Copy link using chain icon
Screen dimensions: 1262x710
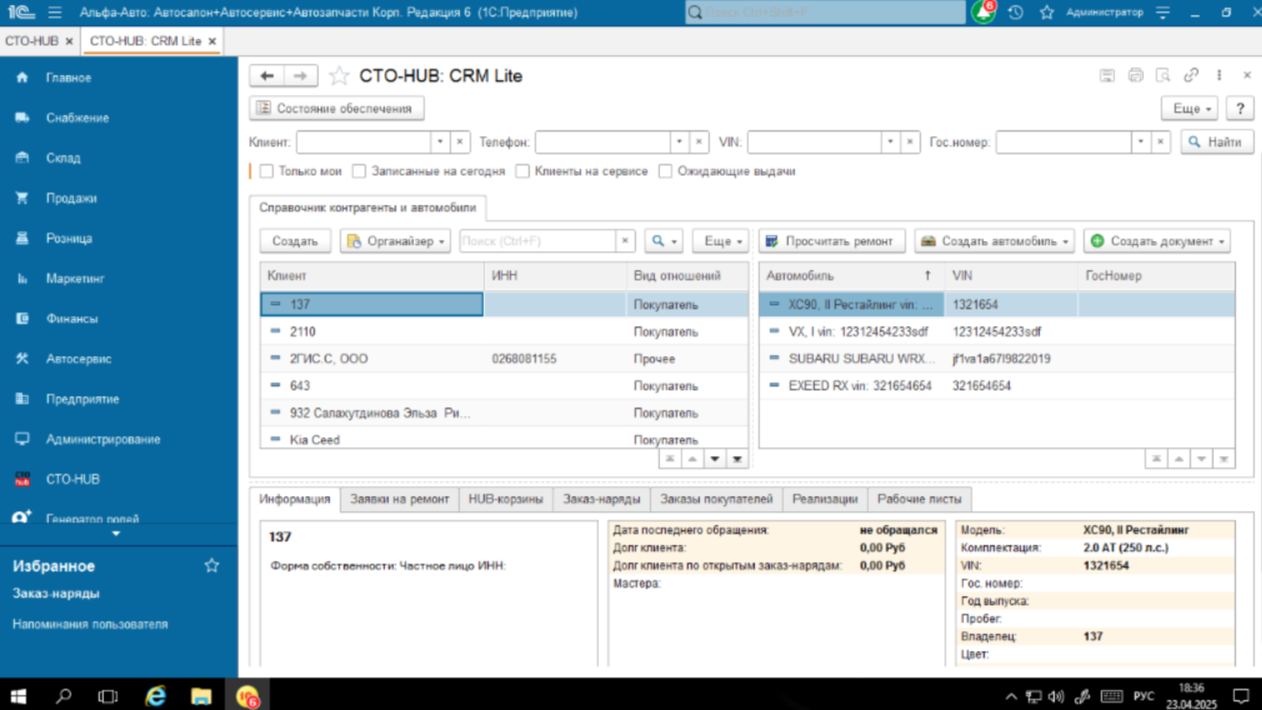coord(1191,76)
